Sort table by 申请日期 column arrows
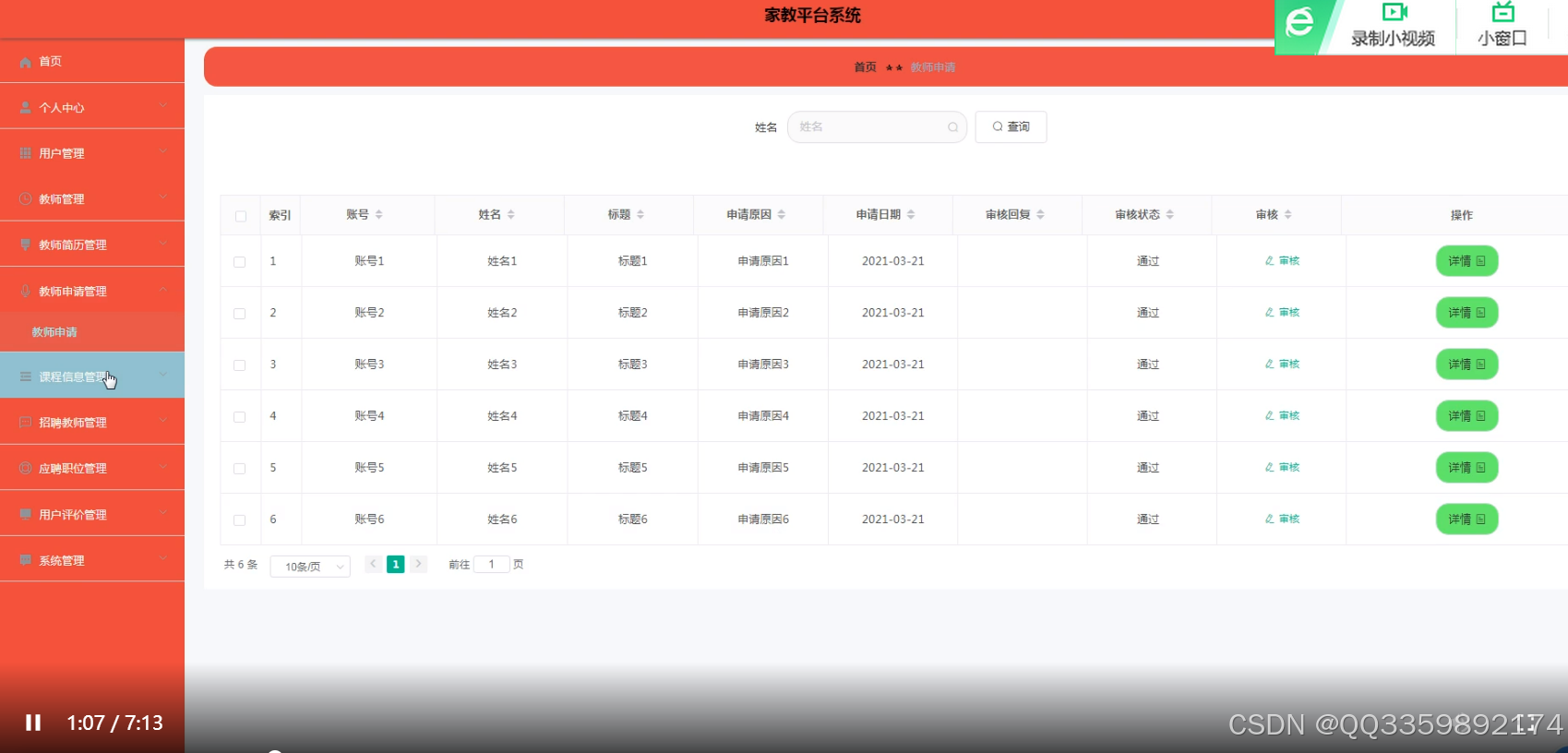Image resolution: width=1568 pixels, height=753 pixels. (910, 215)
